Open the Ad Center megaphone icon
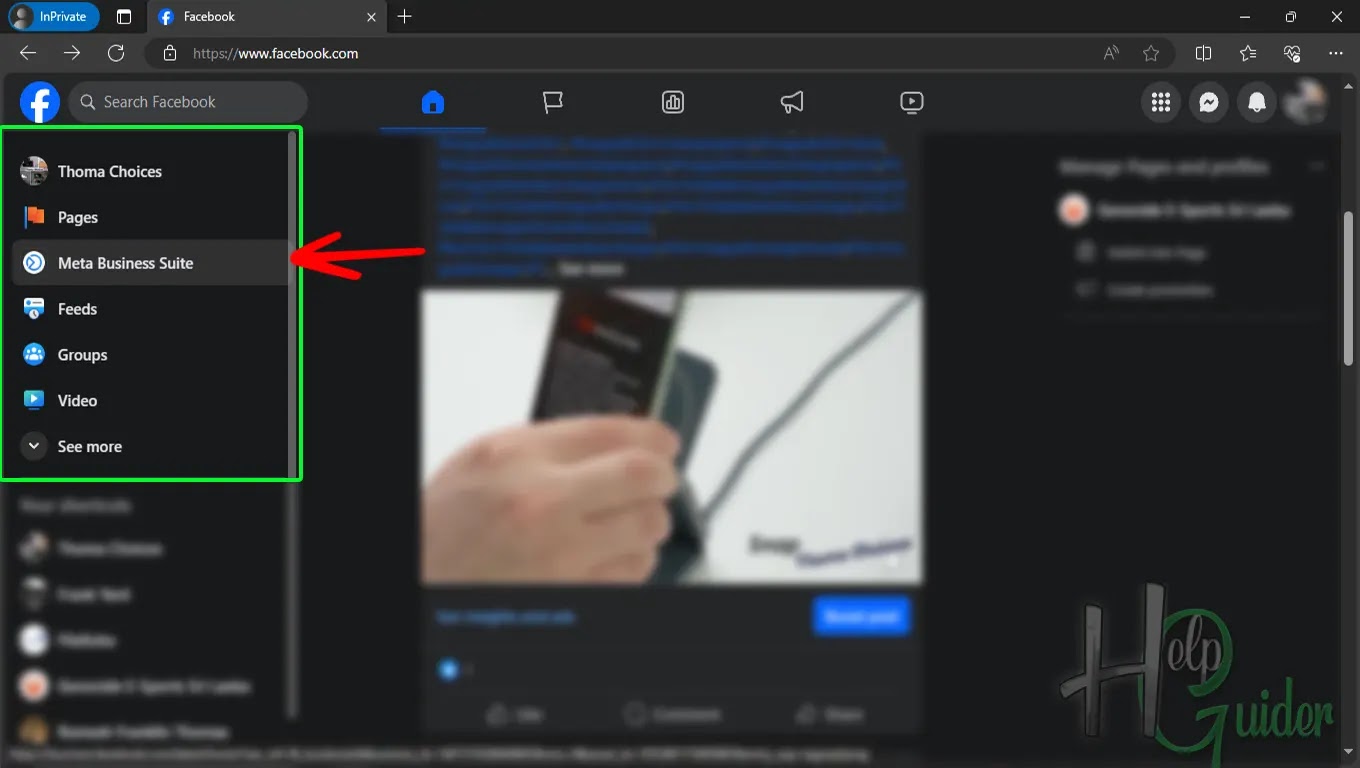1360x768 pixels. click(x=792, y=102)
